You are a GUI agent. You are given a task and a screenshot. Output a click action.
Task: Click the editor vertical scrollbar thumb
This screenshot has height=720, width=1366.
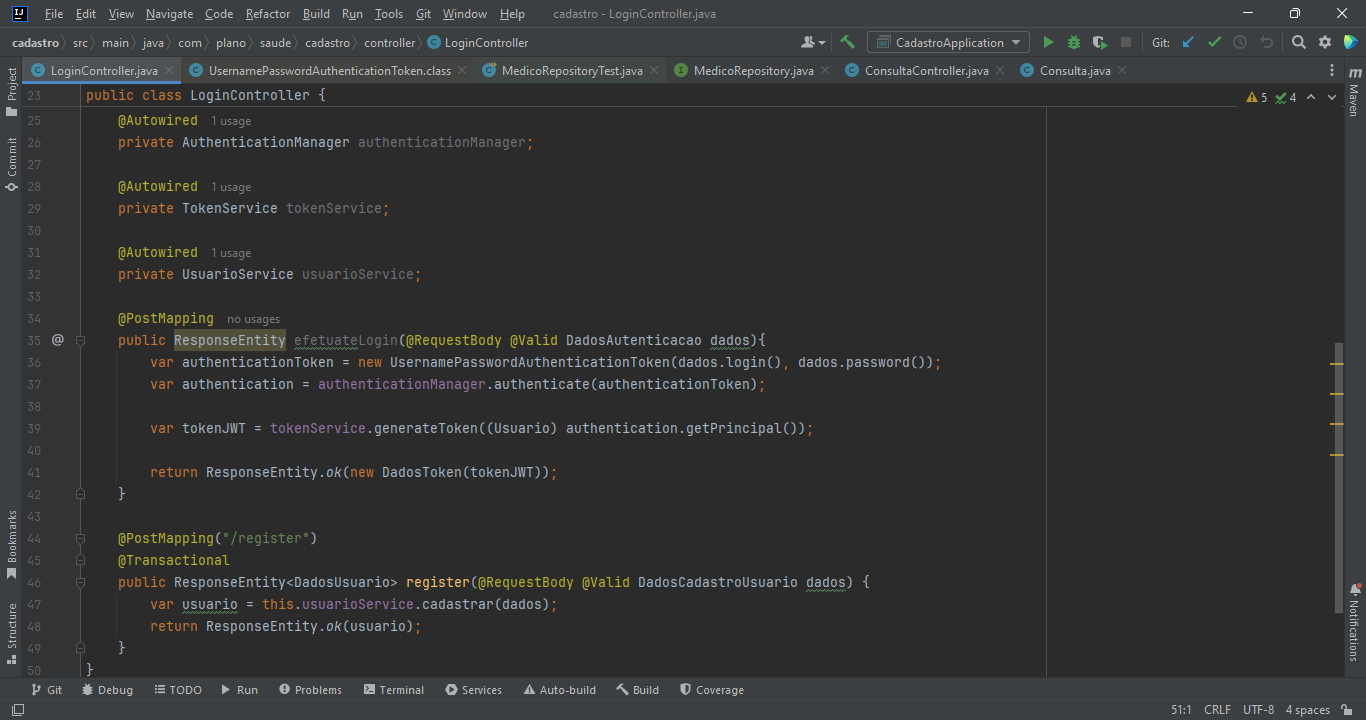[1337, 477]
